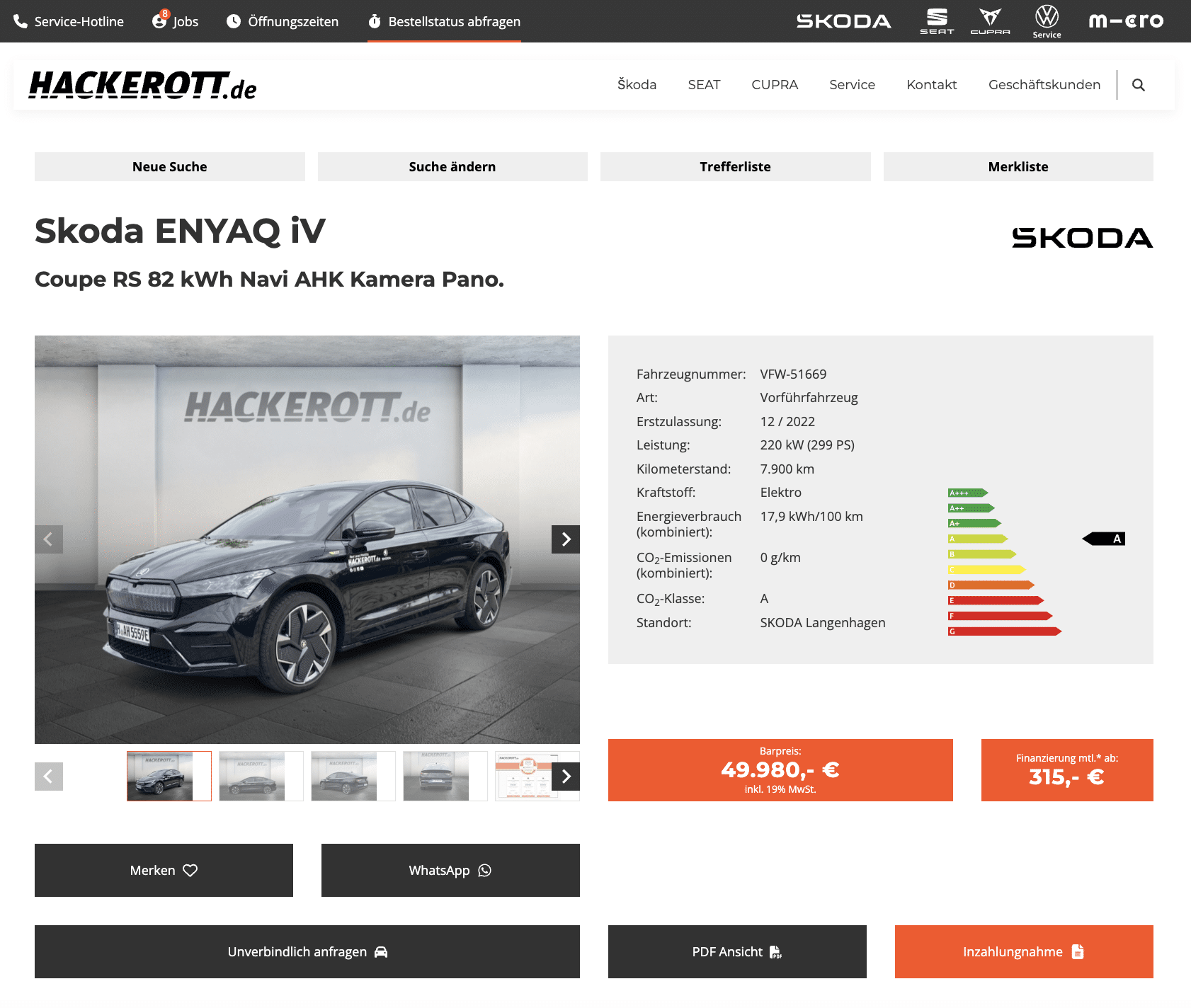View Öffnungszeiten opening hours

[x=283, y=21]
